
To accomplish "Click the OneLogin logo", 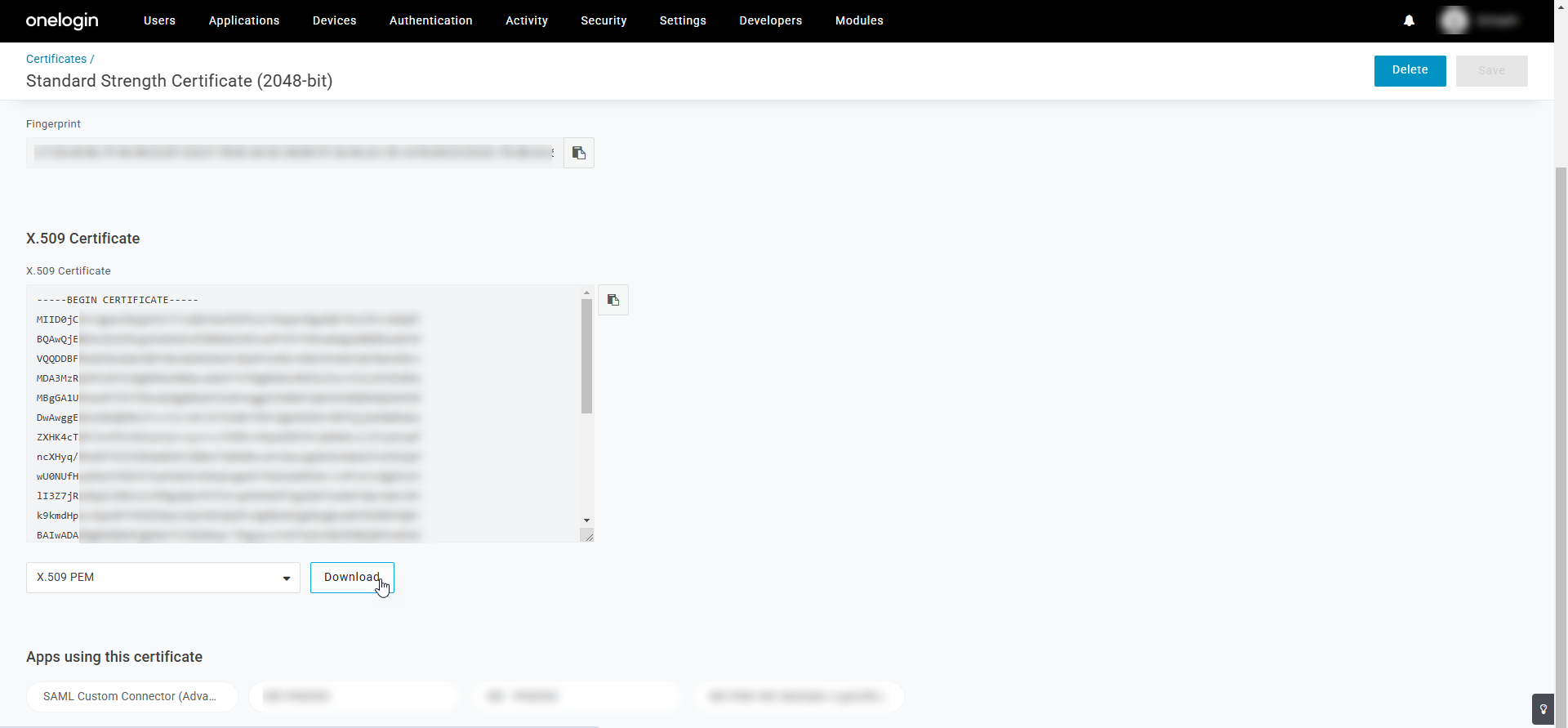I will [x=62, y=20].
